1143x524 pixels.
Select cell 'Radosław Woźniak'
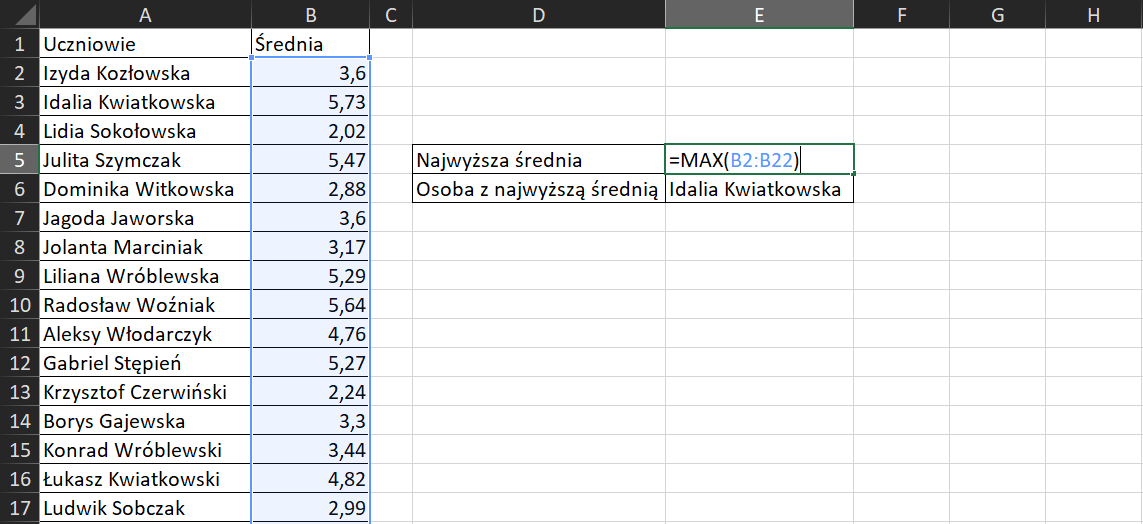click(145, 305)
